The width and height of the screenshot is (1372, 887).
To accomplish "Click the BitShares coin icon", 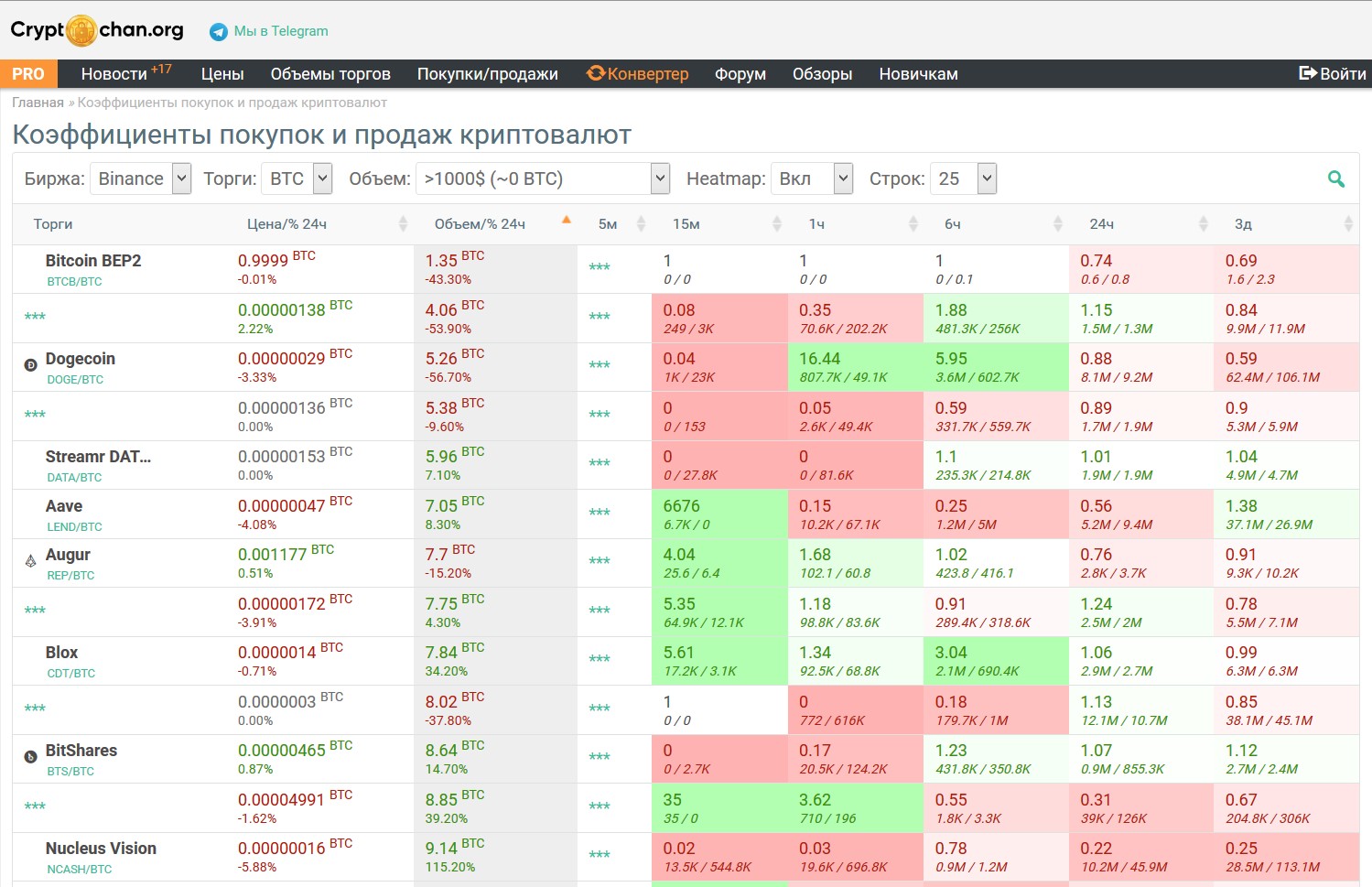I will point(30,756).
